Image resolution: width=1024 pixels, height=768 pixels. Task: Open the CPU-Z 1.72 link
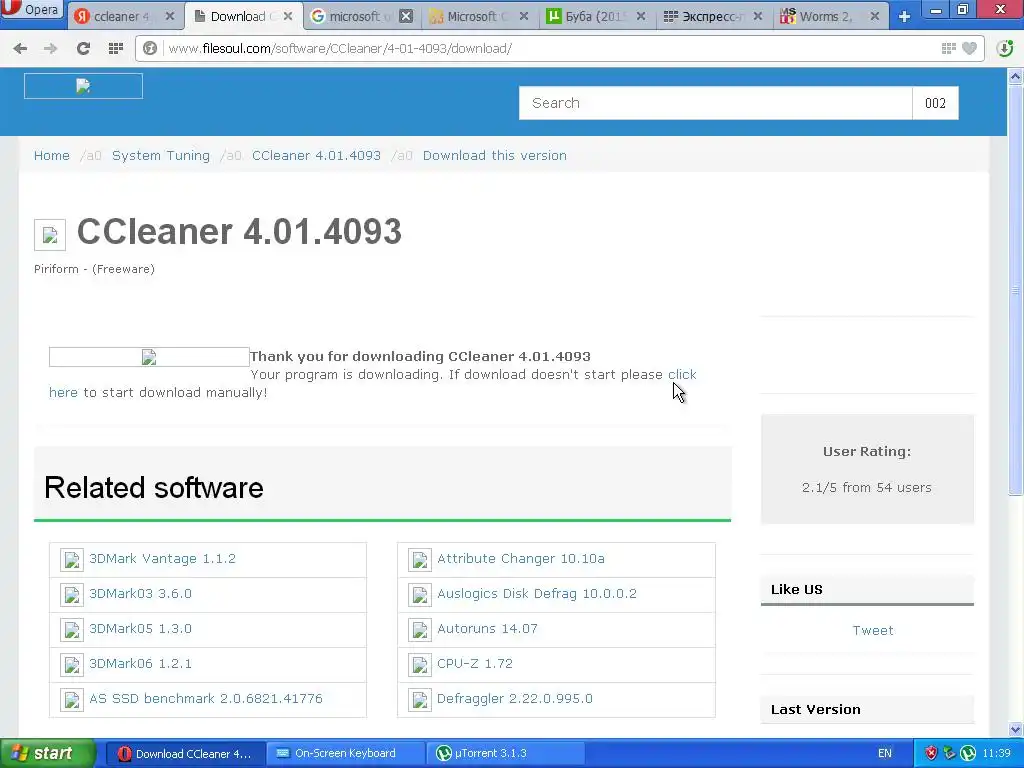click(x=475, y=664)
